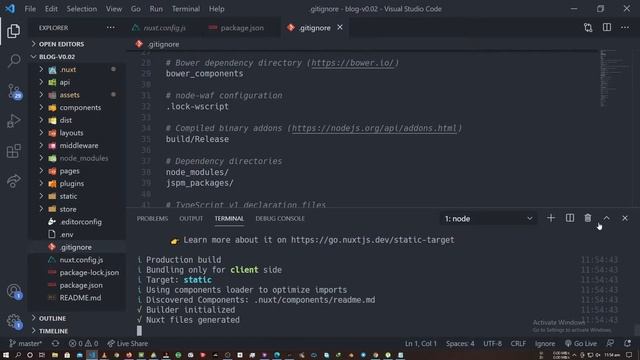Image resolution: width=640 pixels, height=360 pixels.
Task: Select the terminal dropdown '1: node'
Action: tap(488, 219)
